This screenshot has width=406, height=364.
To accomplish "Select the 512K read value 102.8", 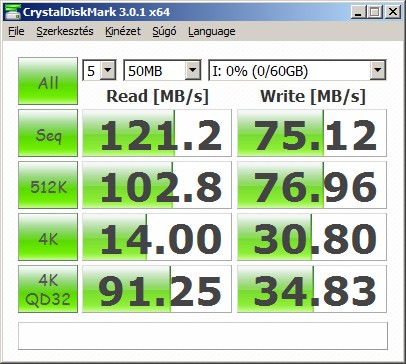I will click(157, 185).
